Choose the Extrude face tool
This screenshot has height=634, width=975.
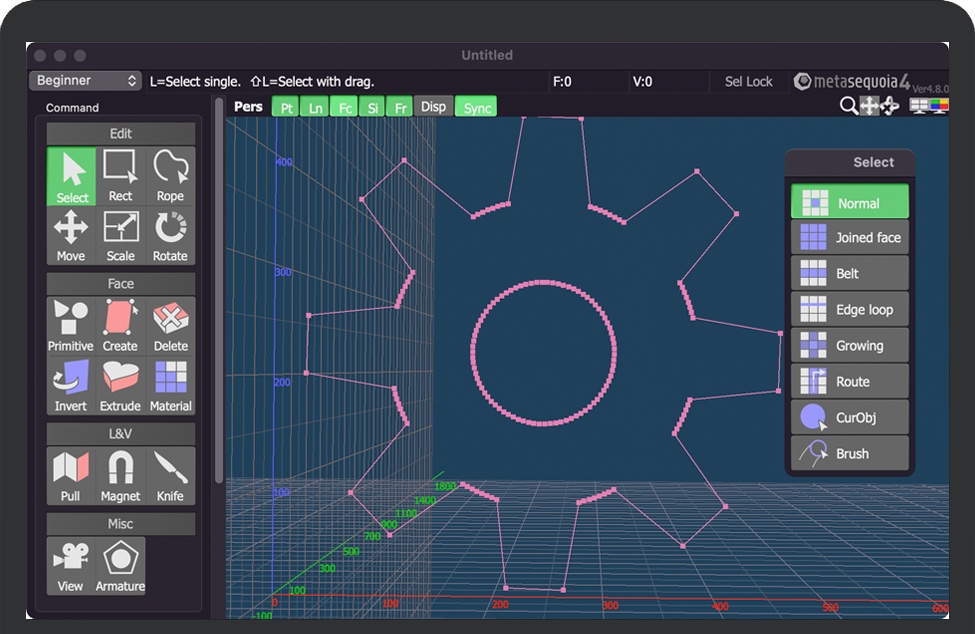click(120, 386)
